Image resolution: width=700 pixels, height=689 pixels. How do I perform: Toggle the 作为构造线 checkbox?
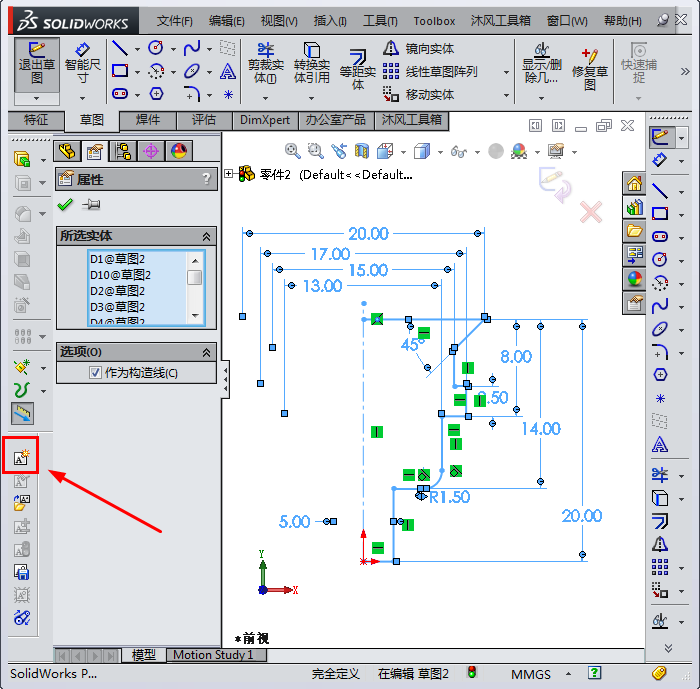[96, 373]
